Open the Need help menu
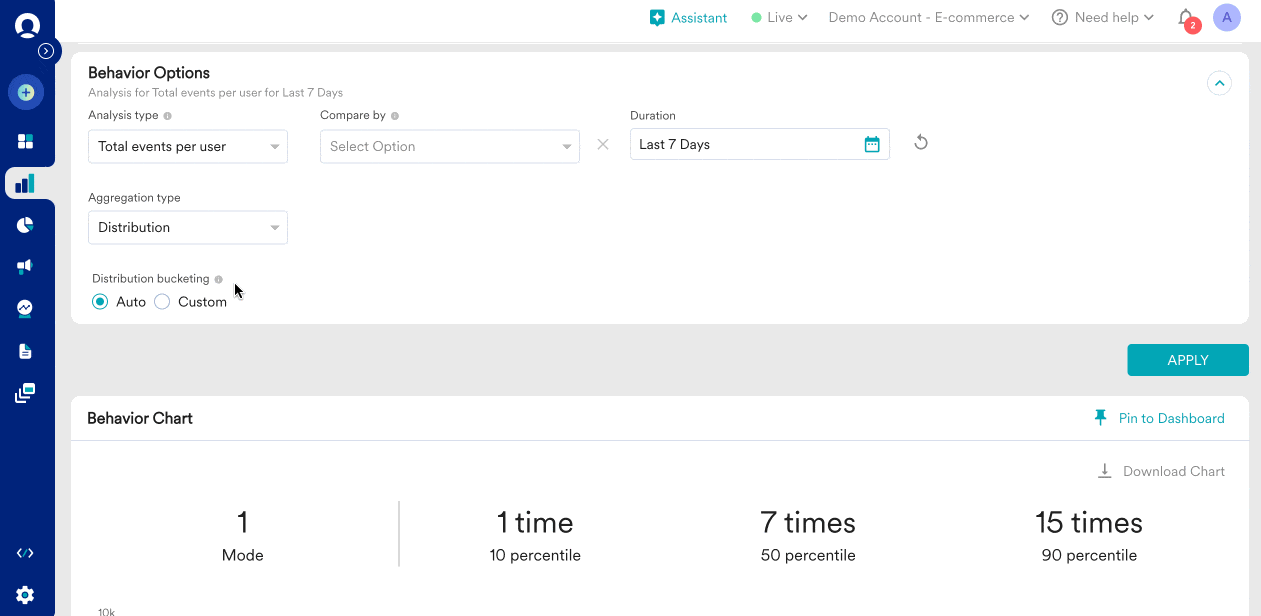The height and width of the screenshot is (616, 1261). (1103, 18)
